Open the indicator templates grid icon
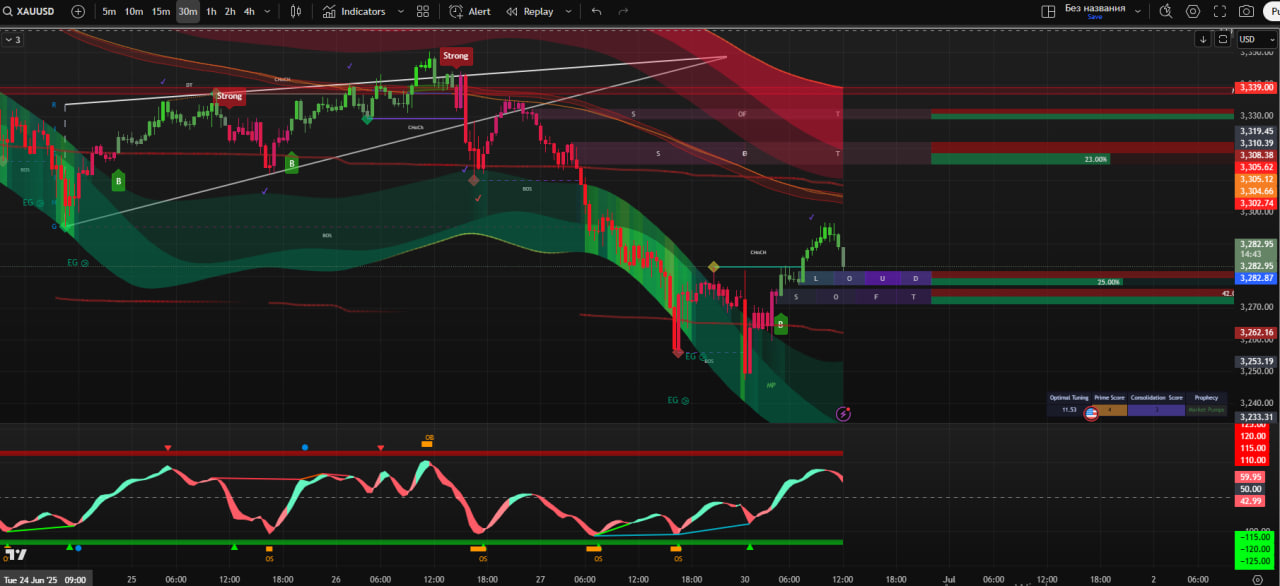The width and height of the screenshot is (1280, 586). 423,11
